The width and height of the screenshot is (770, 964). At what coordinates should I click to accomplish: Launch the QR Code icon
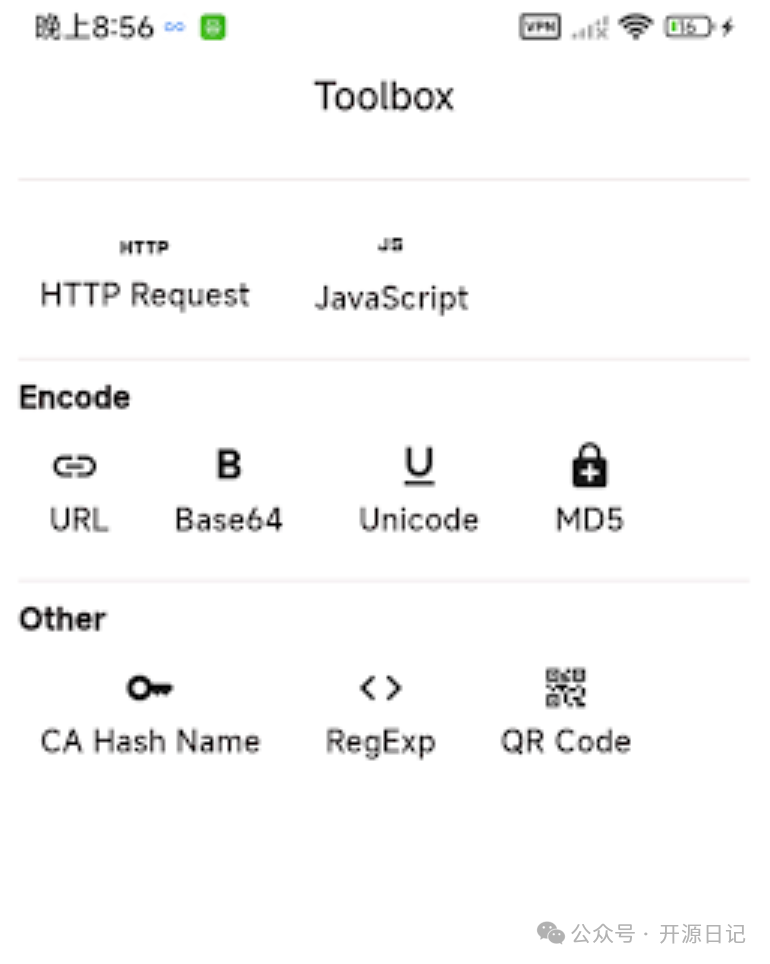click(565, 688)
